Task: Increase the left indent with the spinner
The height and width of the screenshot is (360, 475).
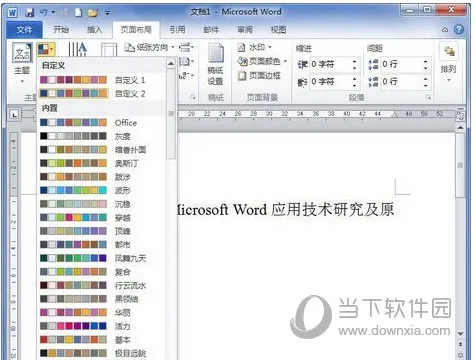Action: click(354, 61)
